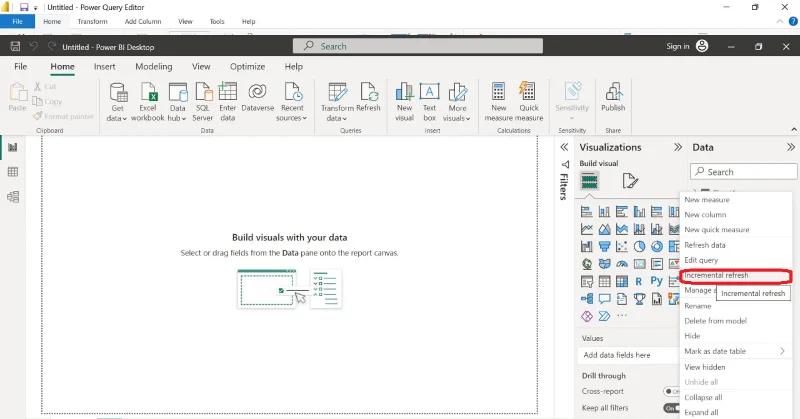The height and width of the screenshot is (419, 800).
Task: Select key influencers trophy visual
Action: tap(639, 299)
